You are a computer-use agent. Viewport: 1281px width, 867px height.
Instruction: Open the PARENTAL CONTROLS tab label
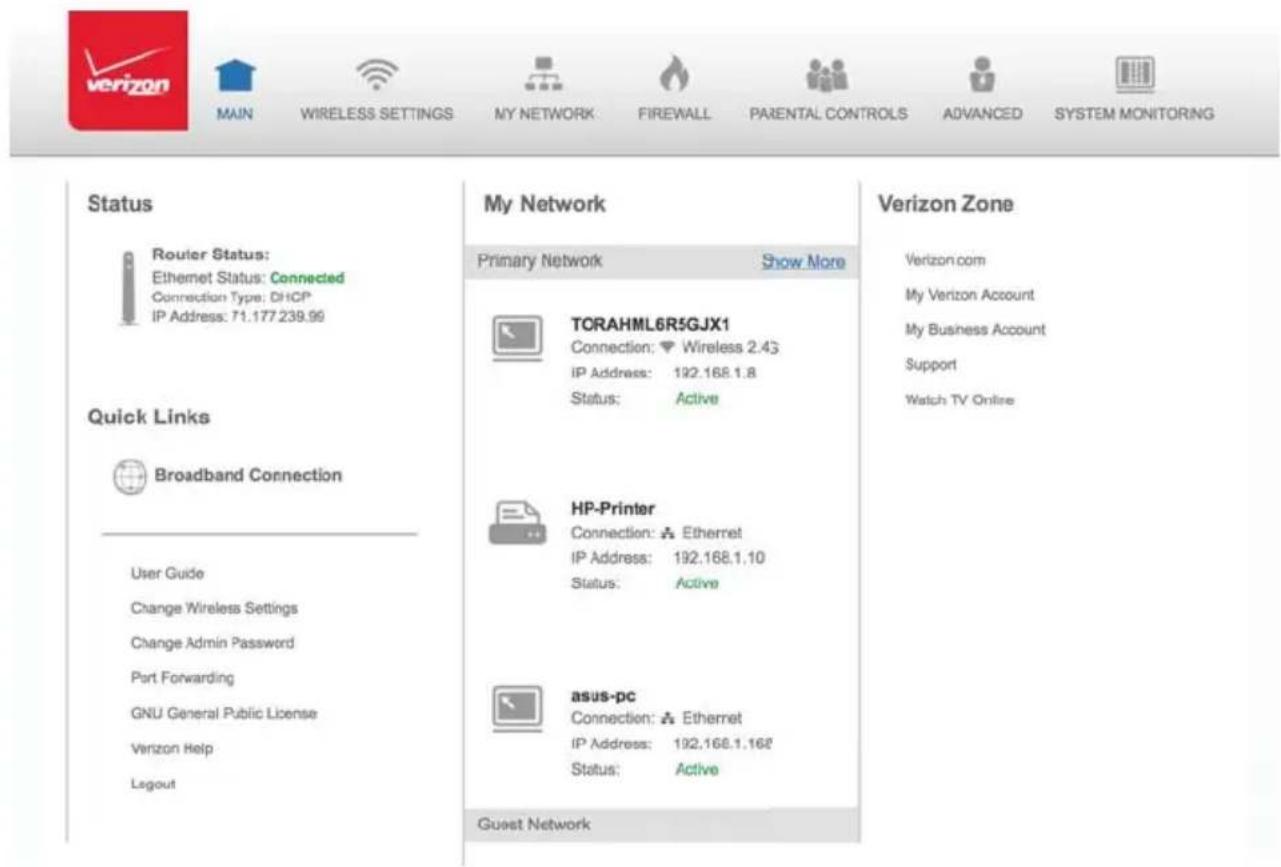point(828,114)
